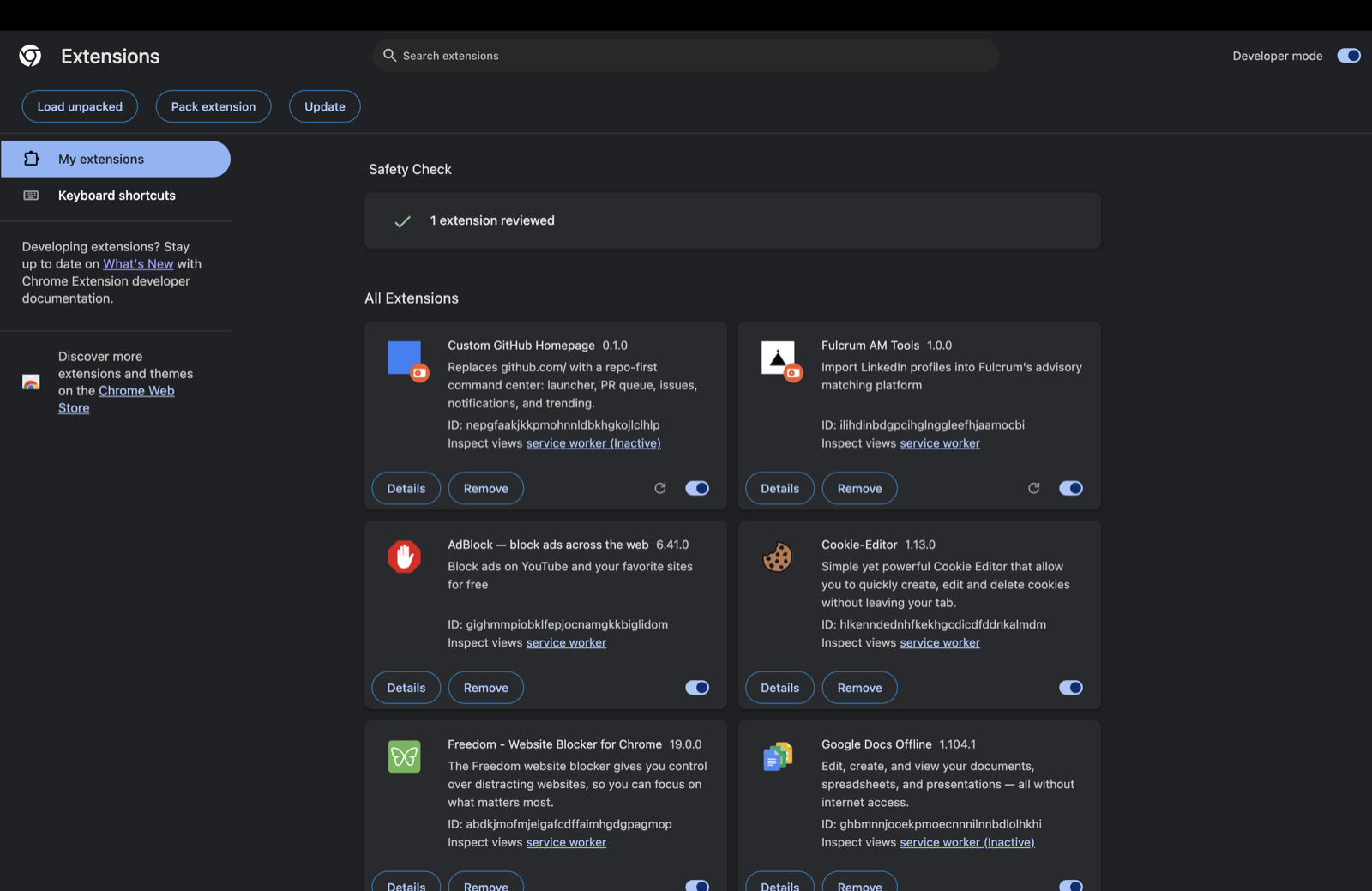Open the What's New link
The height and width of the screenshot is (891, 1372).
tap(138, 264)
